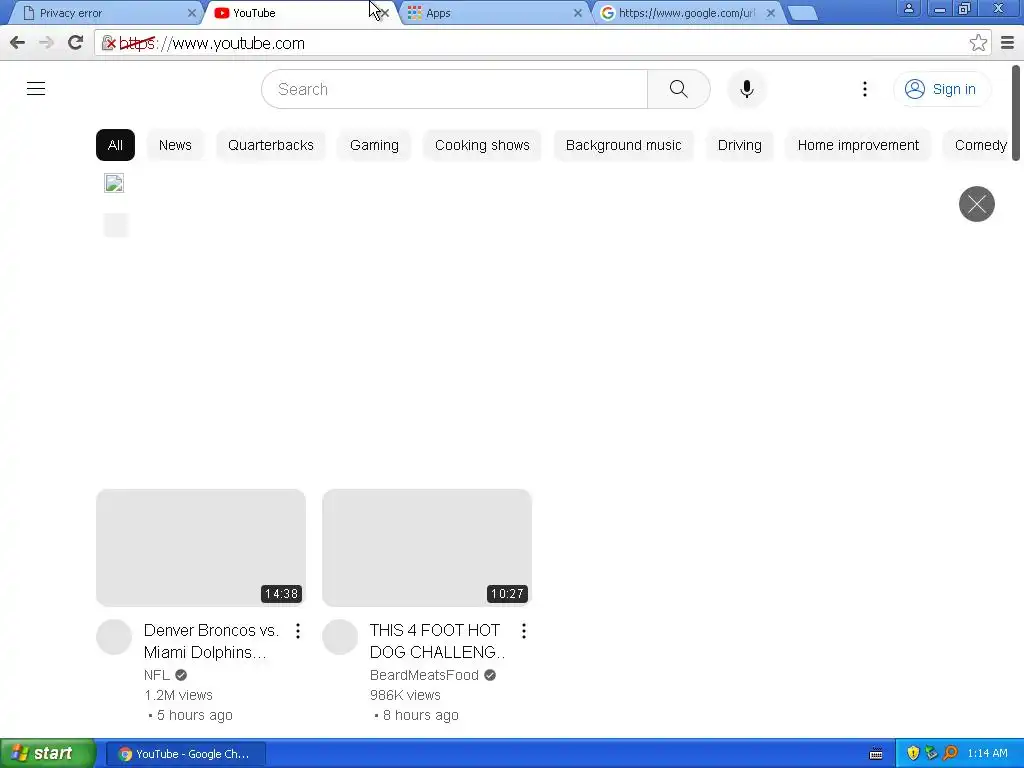Close the google.com/url tab
This screenshot has width=1024, height=768.
pyautogui.click(x=771, y=13)
